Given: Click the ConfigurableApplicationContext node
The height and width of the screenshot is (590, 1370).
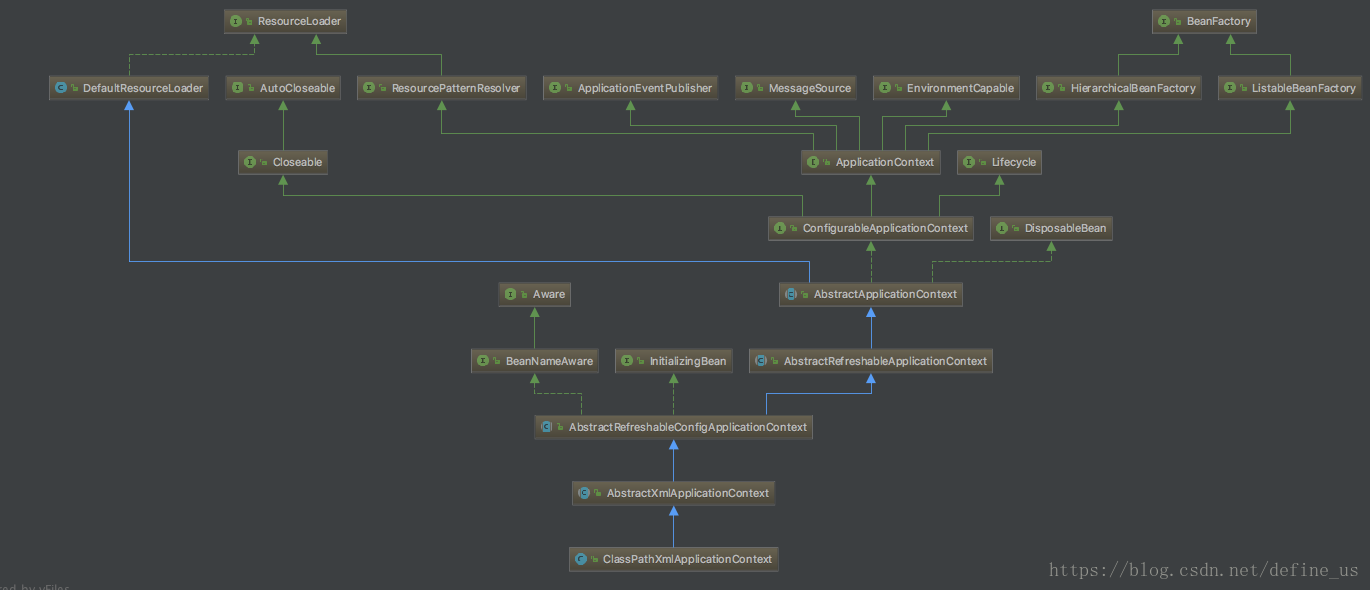Looking at the screenshot, I should click(x=871, y=228).
